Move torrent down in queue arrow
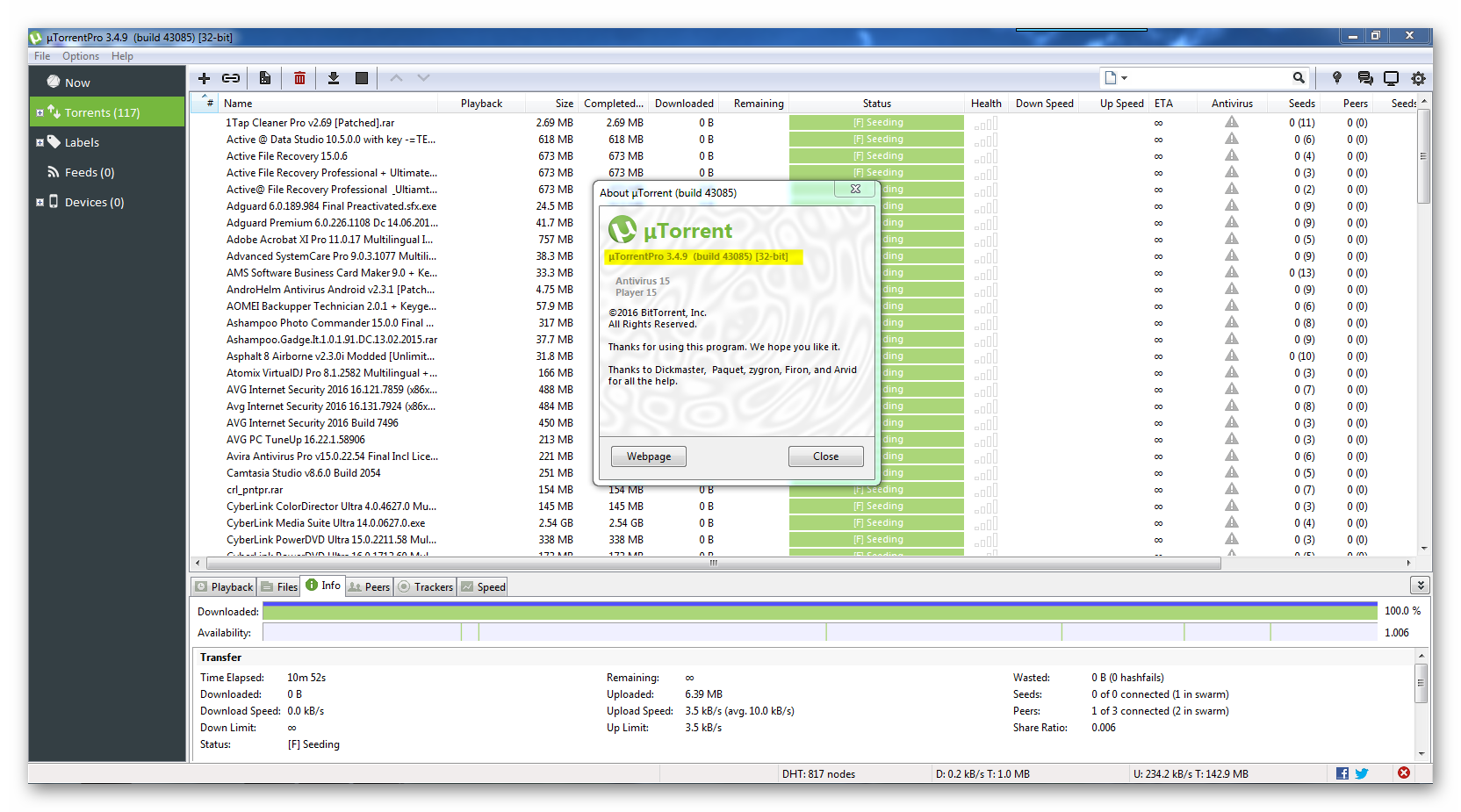 point(423,78)
